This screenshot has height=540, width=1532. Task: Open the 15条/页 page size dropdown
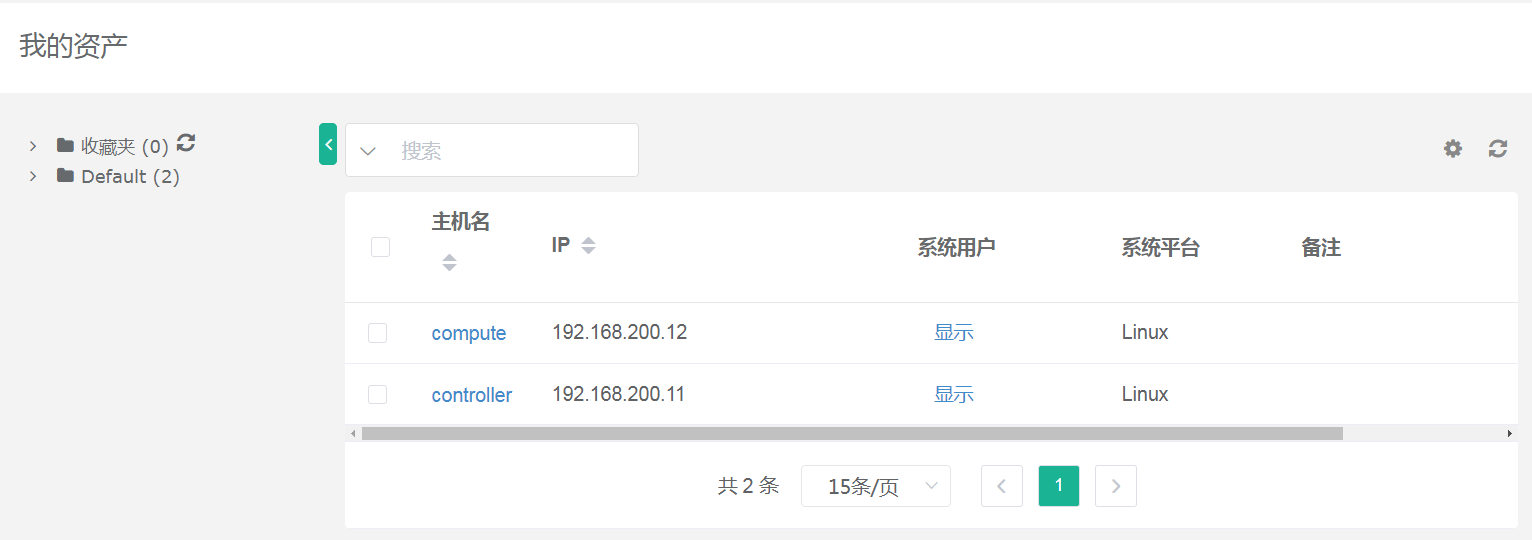tap(876, 486)
